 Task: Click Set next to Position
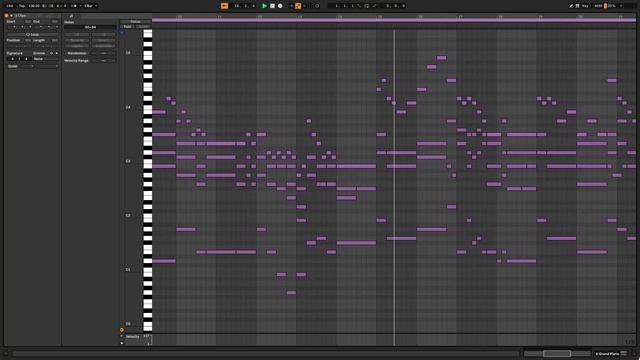coord(28,40)
